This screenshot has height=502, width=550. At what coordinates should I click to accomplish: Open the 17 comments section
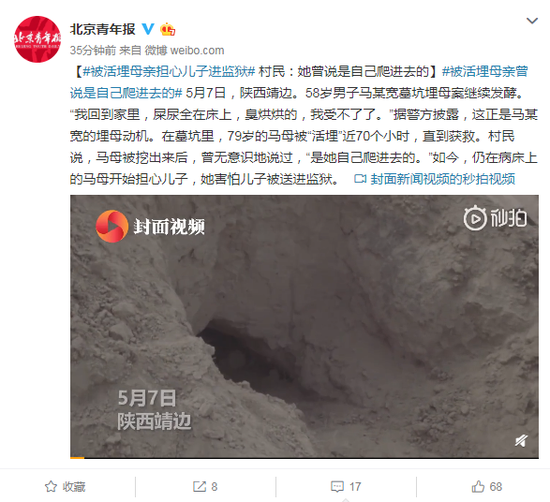(x=346, y=487)
